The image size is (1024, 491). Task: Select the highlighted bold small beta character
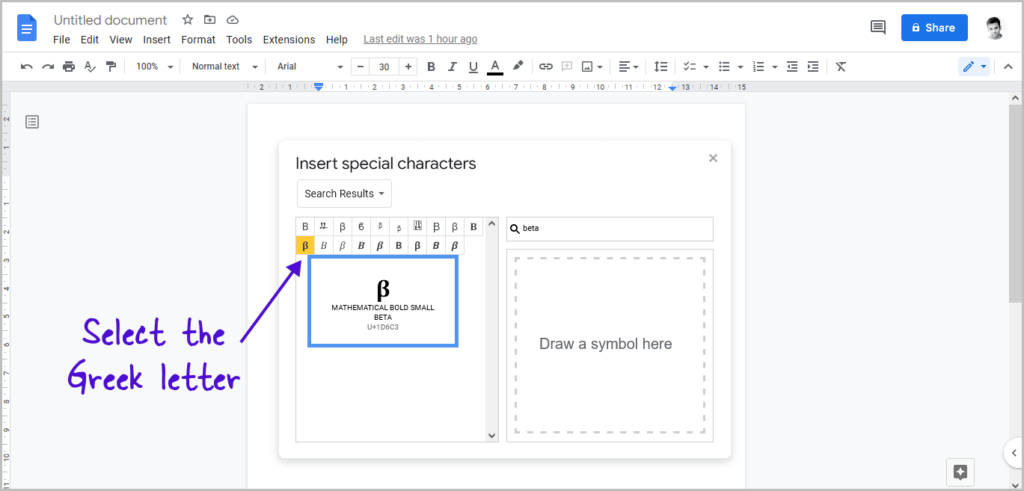tap(305, 246)
